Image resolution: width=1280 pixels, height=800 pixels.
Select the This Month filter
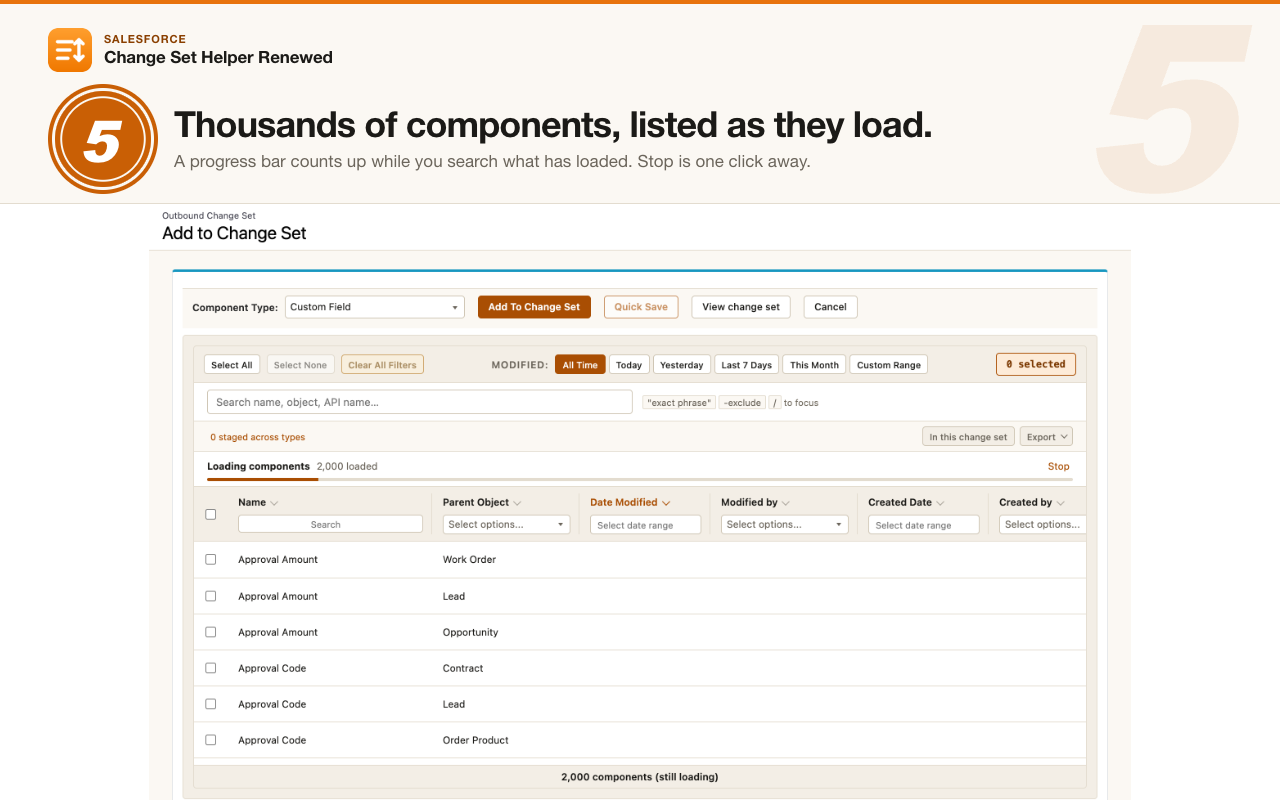click(x=814, y=365)
